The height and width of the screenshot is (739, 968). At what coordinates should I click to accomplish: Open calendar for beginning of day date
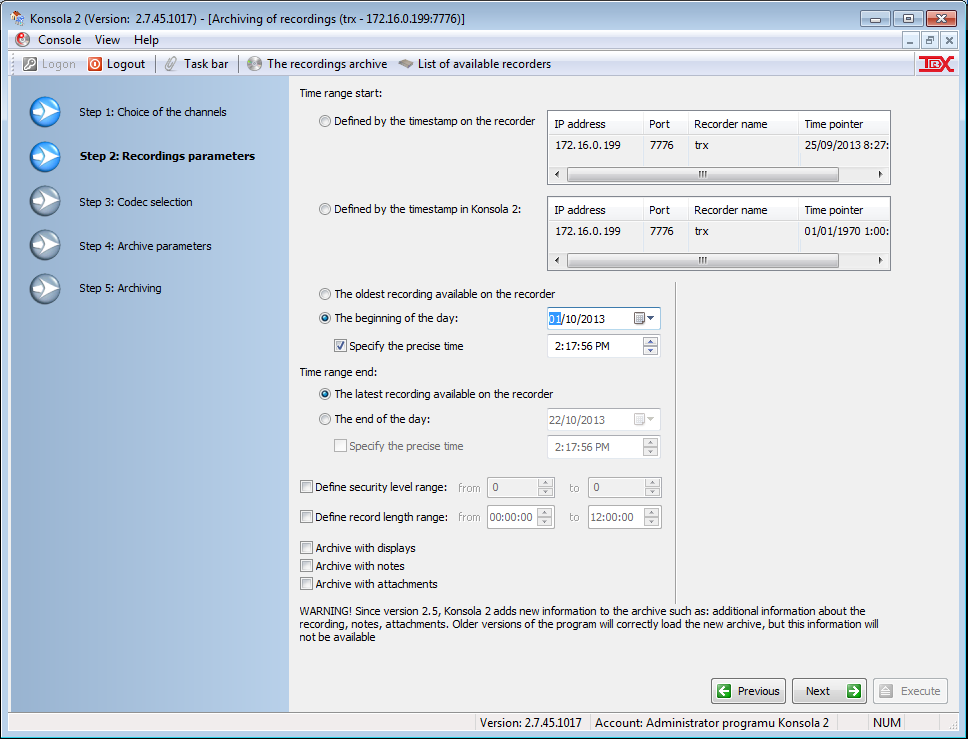645,319
